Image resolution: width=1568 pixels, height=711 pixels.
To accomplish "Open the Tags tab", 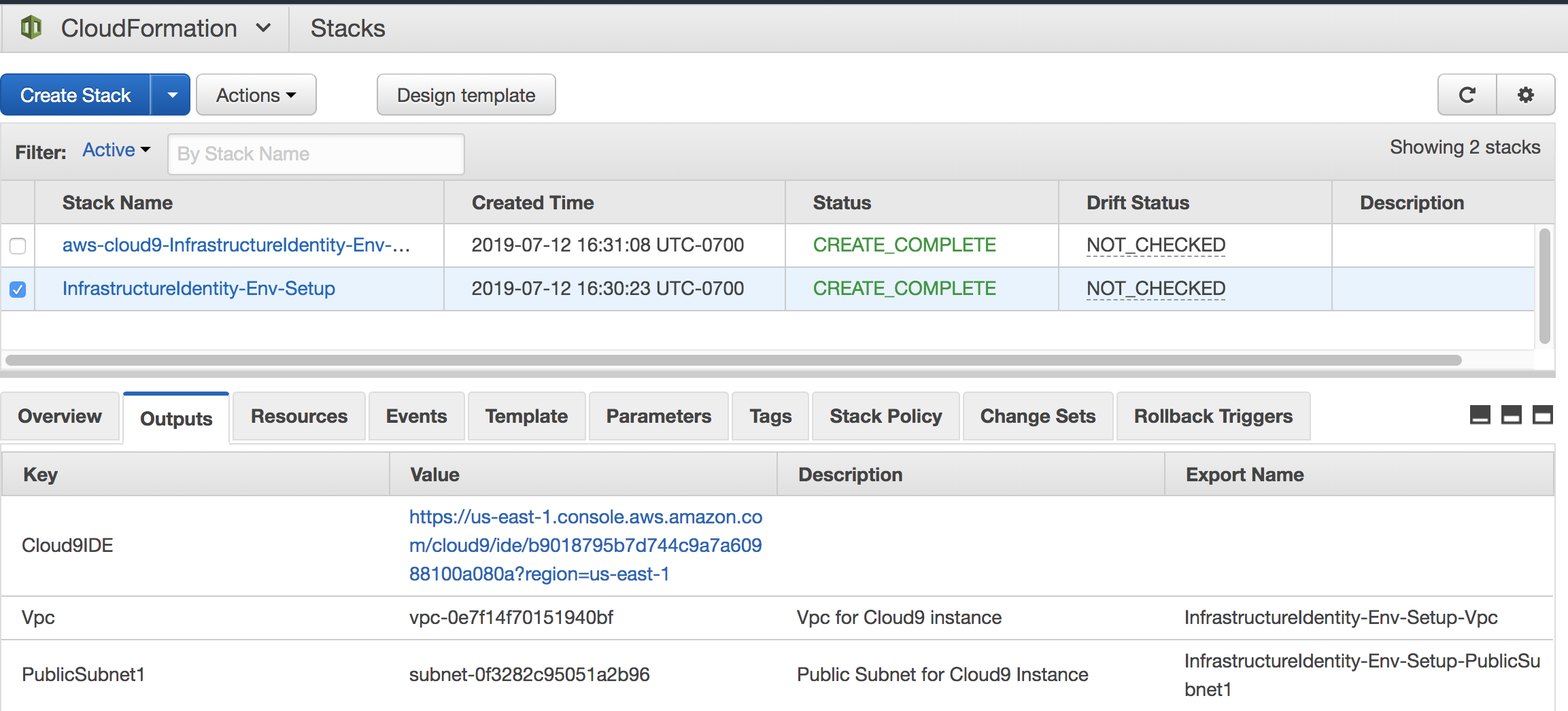I will 770,416.
